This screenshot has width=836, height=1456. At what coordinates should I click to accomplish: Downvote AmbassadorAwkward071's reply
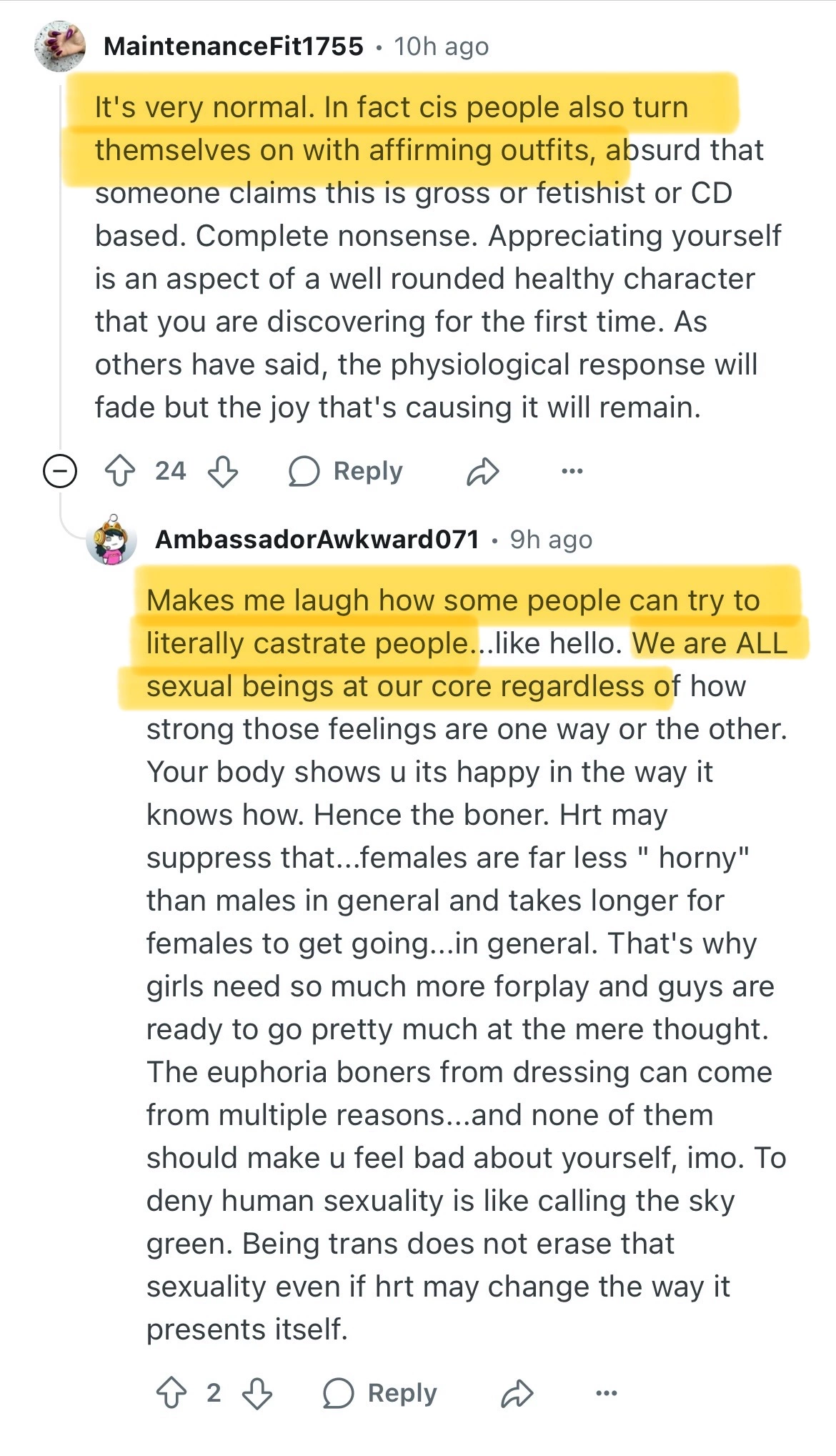tap(257, 1393)
